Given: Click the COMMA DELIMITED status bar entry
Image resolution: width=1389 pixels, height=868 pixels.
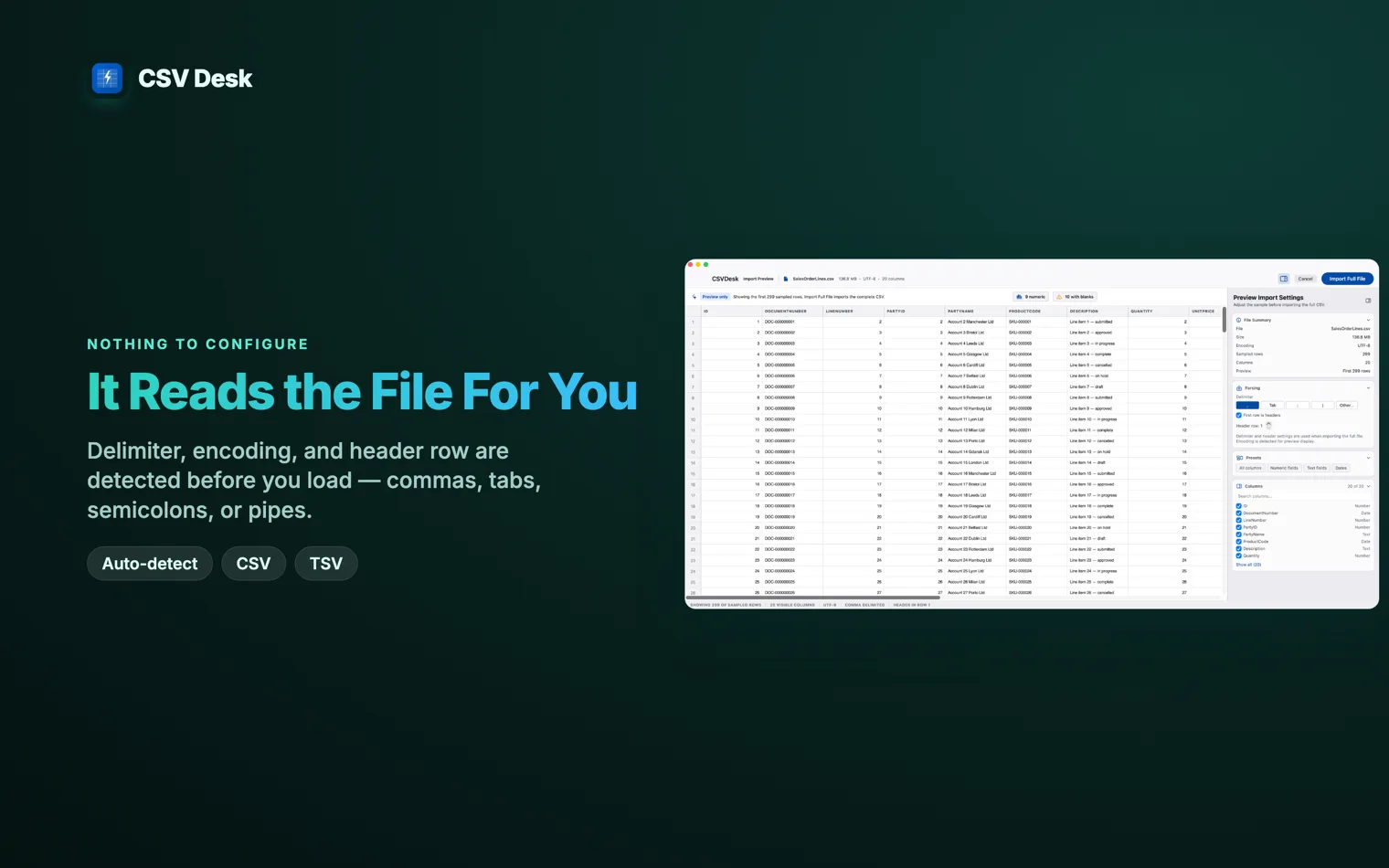Looking at the screenshot, I should pyautogui.click(x=864, y=605).
